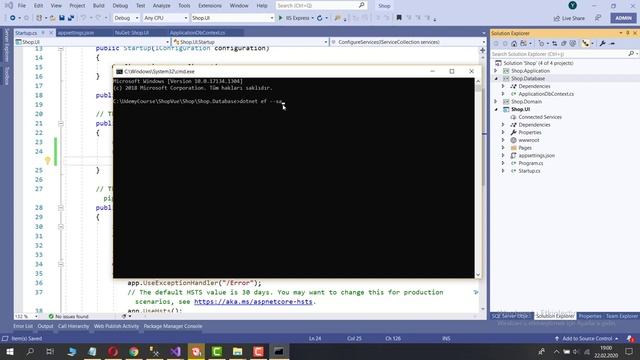Click the Visual Studio icon in the taskbar
This screenshot has height=360, width=640.
tap(176, 351)
